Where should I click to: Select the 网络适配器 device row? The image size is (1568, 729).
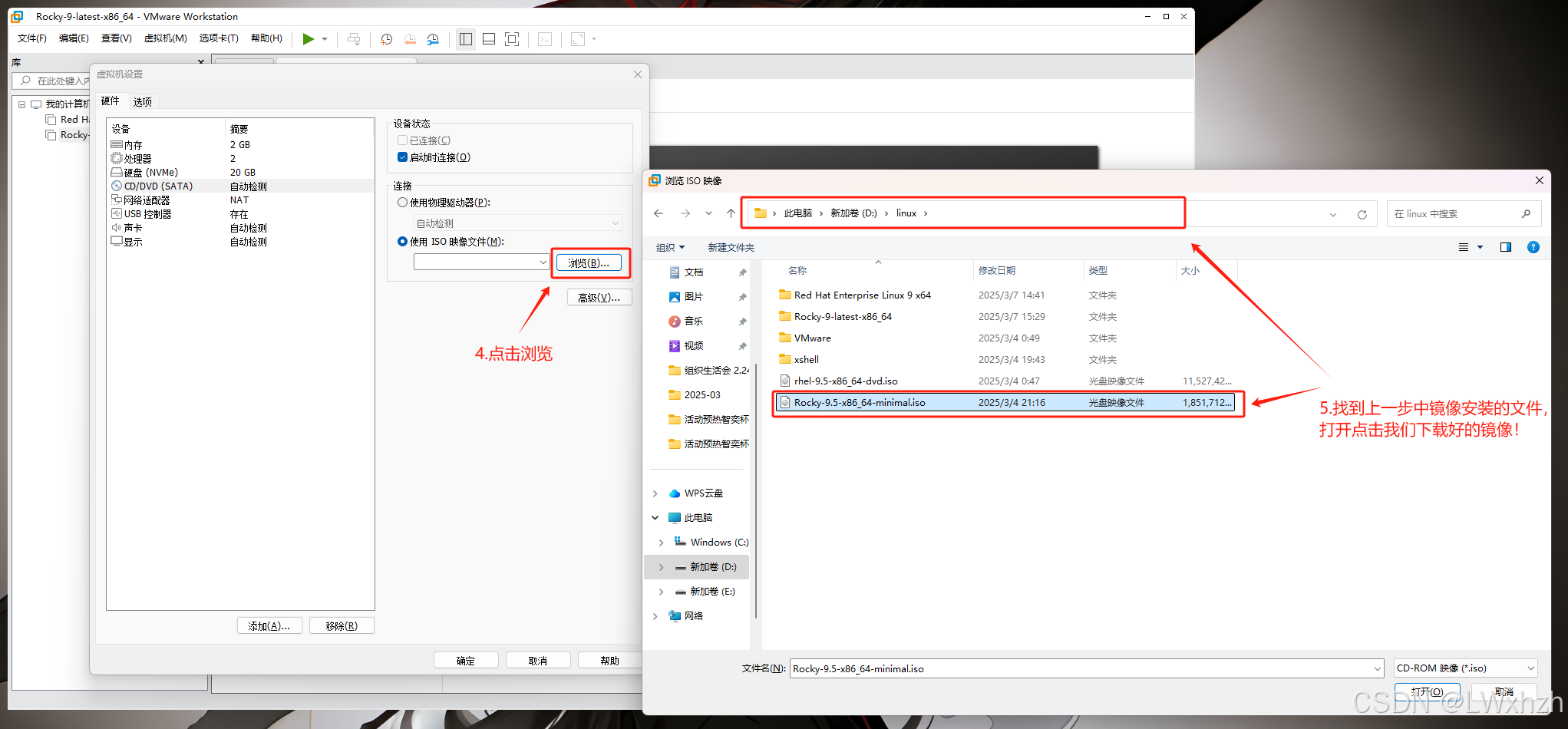[x=240, y=200]
